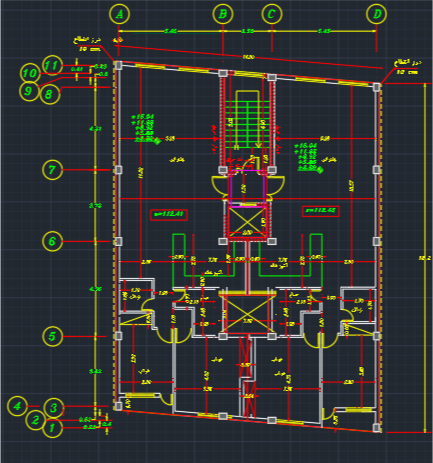Select axis bubble number 9
The width and height of the screenshot is (433, 463).
click(x=29, y=91)
